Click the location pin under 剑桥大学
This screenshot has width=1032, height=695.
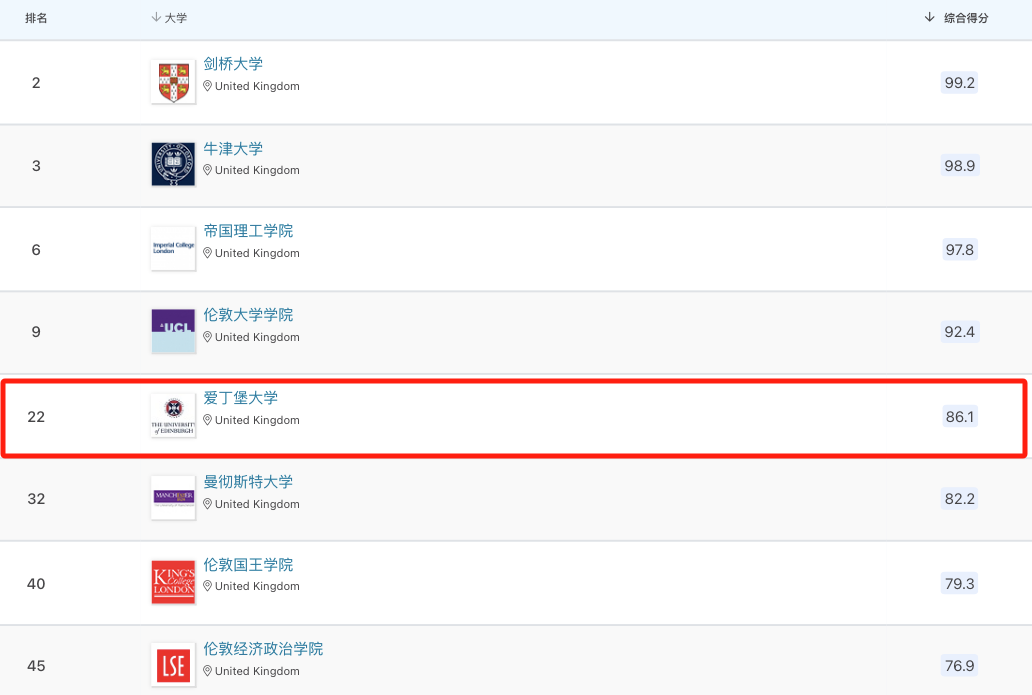coord(207,86)
